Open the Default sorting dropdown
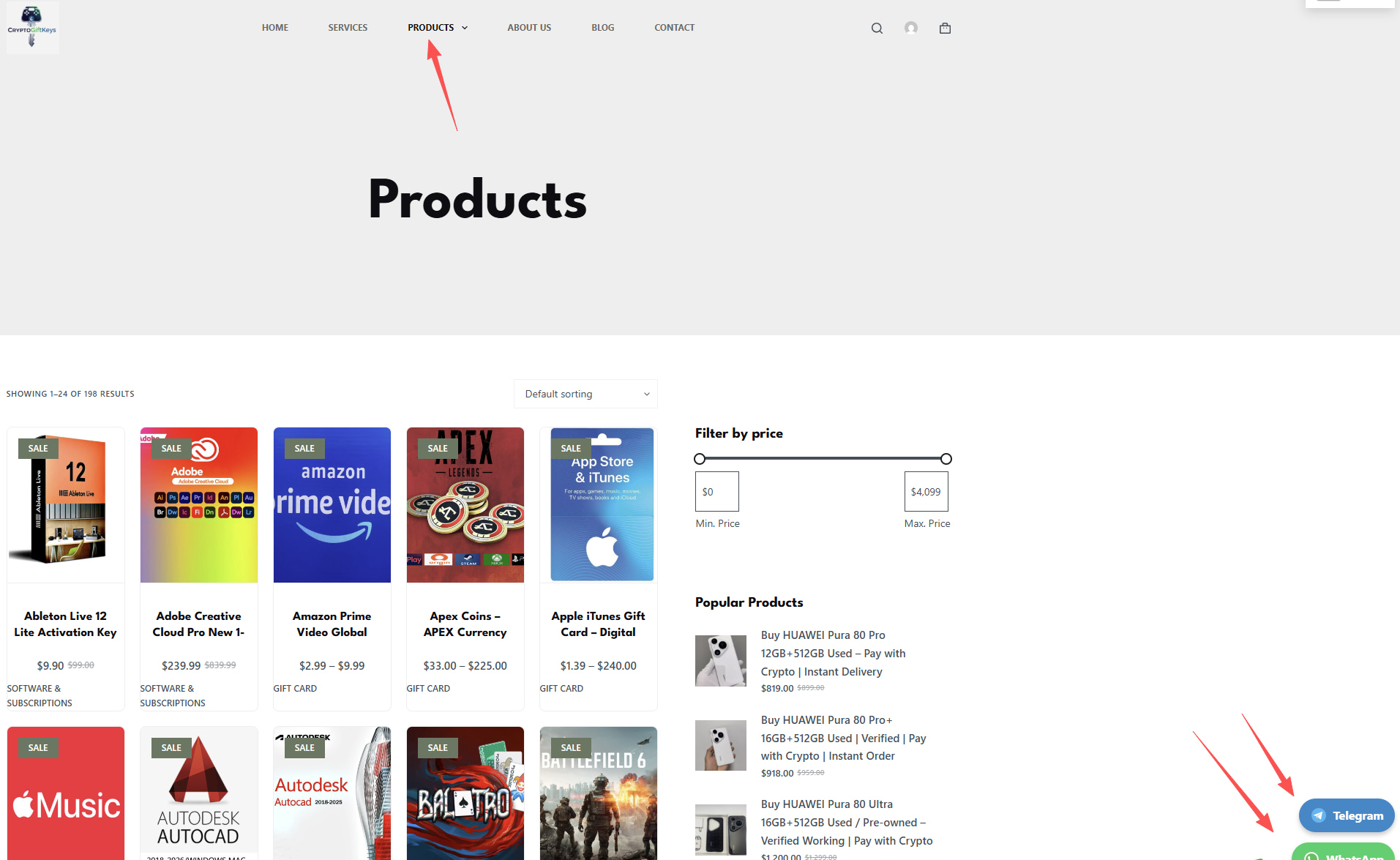 (585, 394)
